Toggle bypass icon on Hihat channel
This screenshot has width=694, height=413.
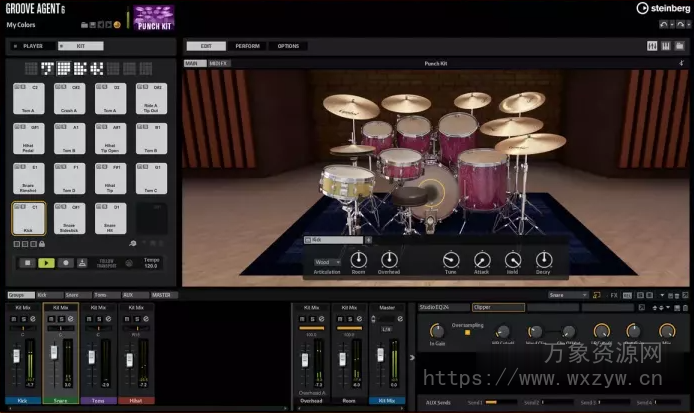point(146,319)
